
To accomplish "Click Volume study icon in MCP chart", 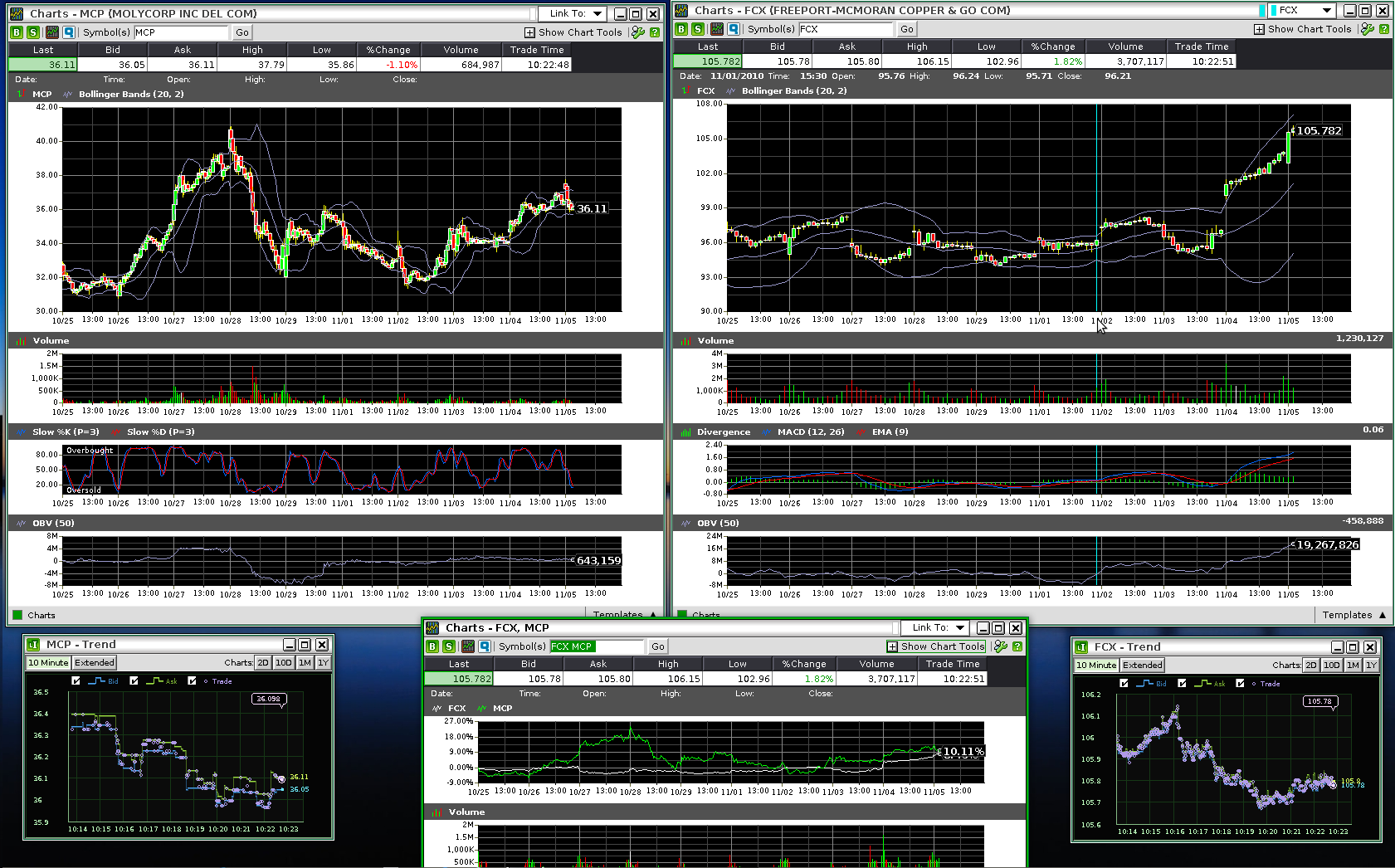I will click(x=21, y=341).
